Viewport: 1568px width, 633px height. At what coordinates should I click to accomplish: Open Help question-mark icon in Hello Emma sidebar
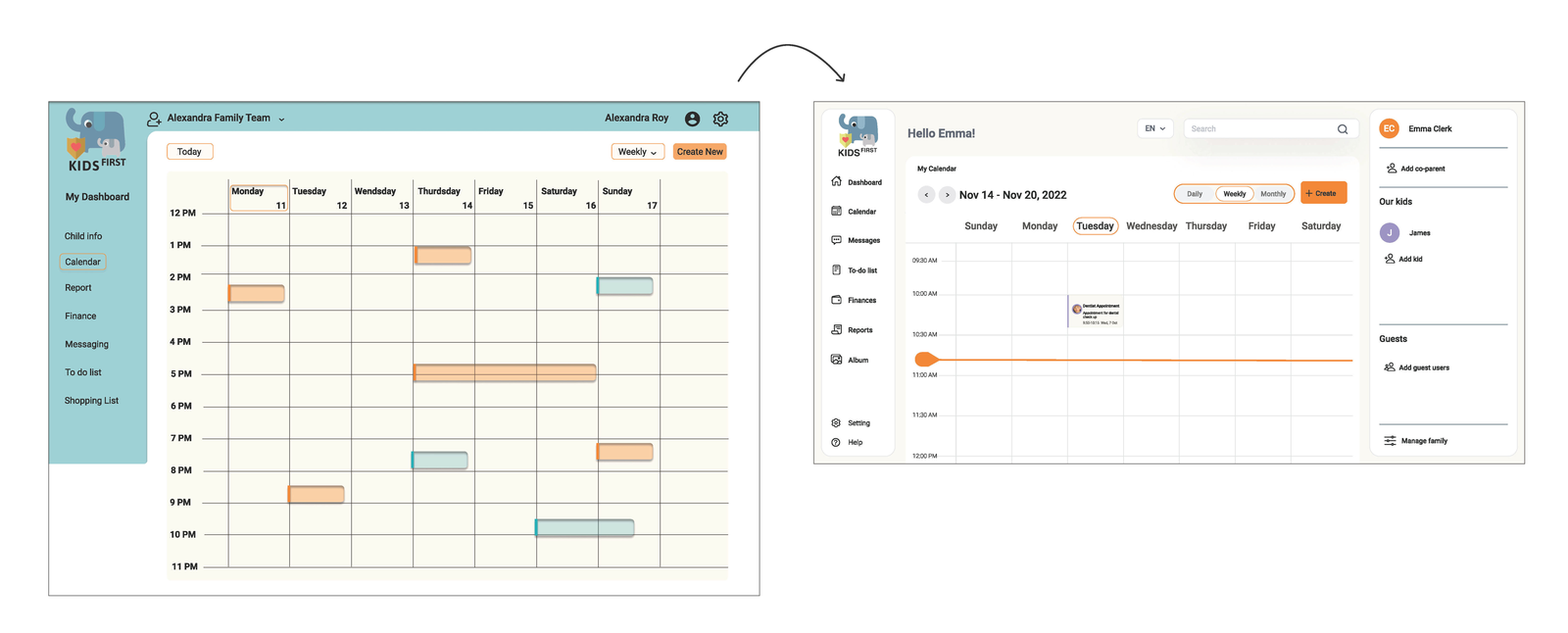(x=836, y=442)
